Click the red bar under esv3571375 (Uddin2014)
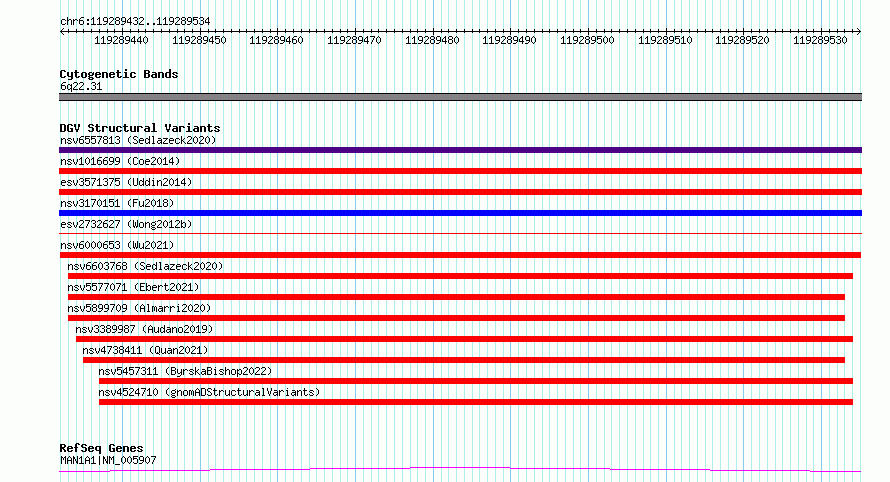The width and height of the screenshot is (890, 482). click(x=460, y=192)
